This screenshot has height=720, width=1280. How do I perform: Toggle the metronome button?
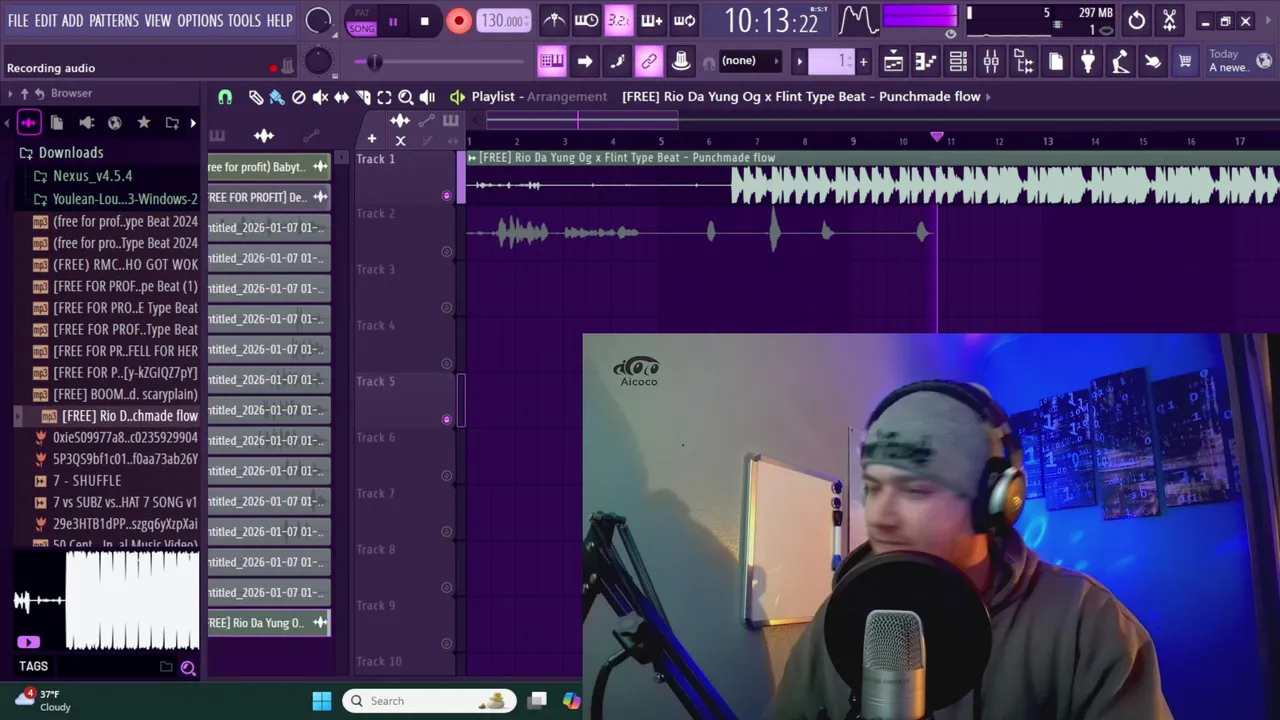tap(554, 20)
